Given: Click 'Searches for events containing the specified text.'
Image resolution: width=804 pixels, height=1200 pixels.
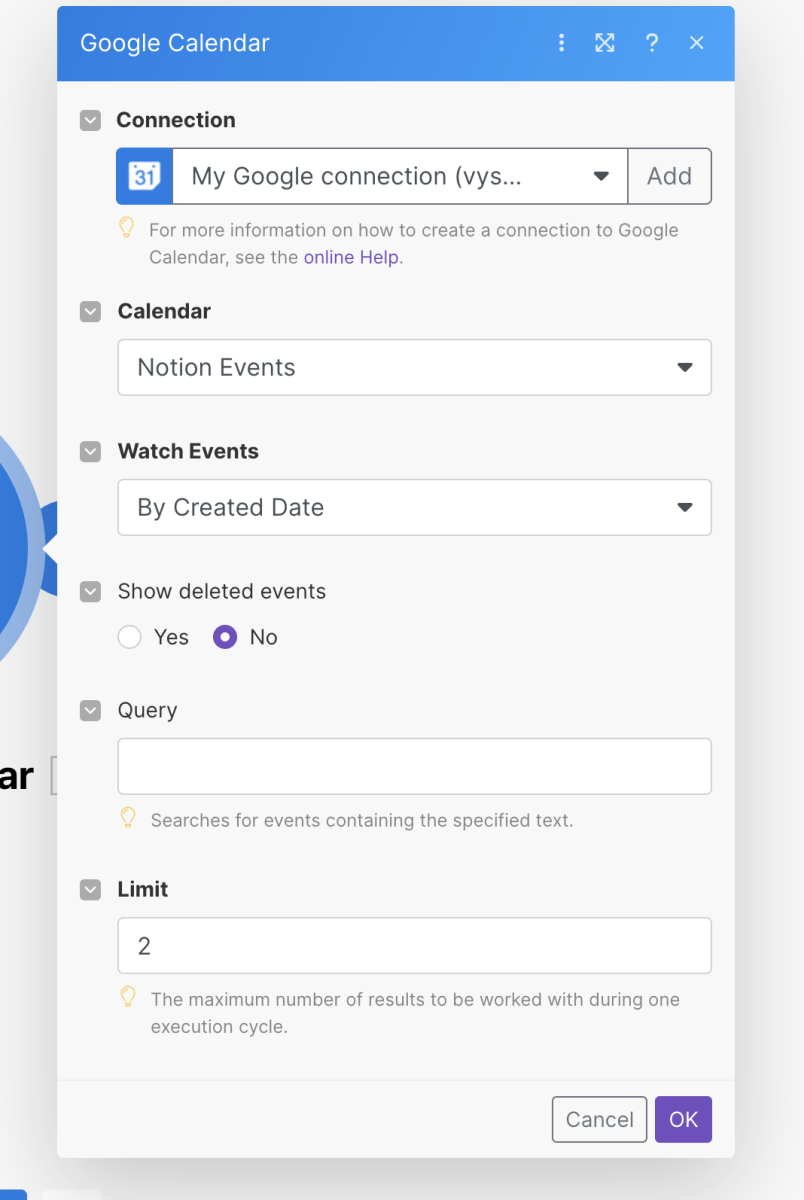Looking at the screenshot, I should coord(362,820).
